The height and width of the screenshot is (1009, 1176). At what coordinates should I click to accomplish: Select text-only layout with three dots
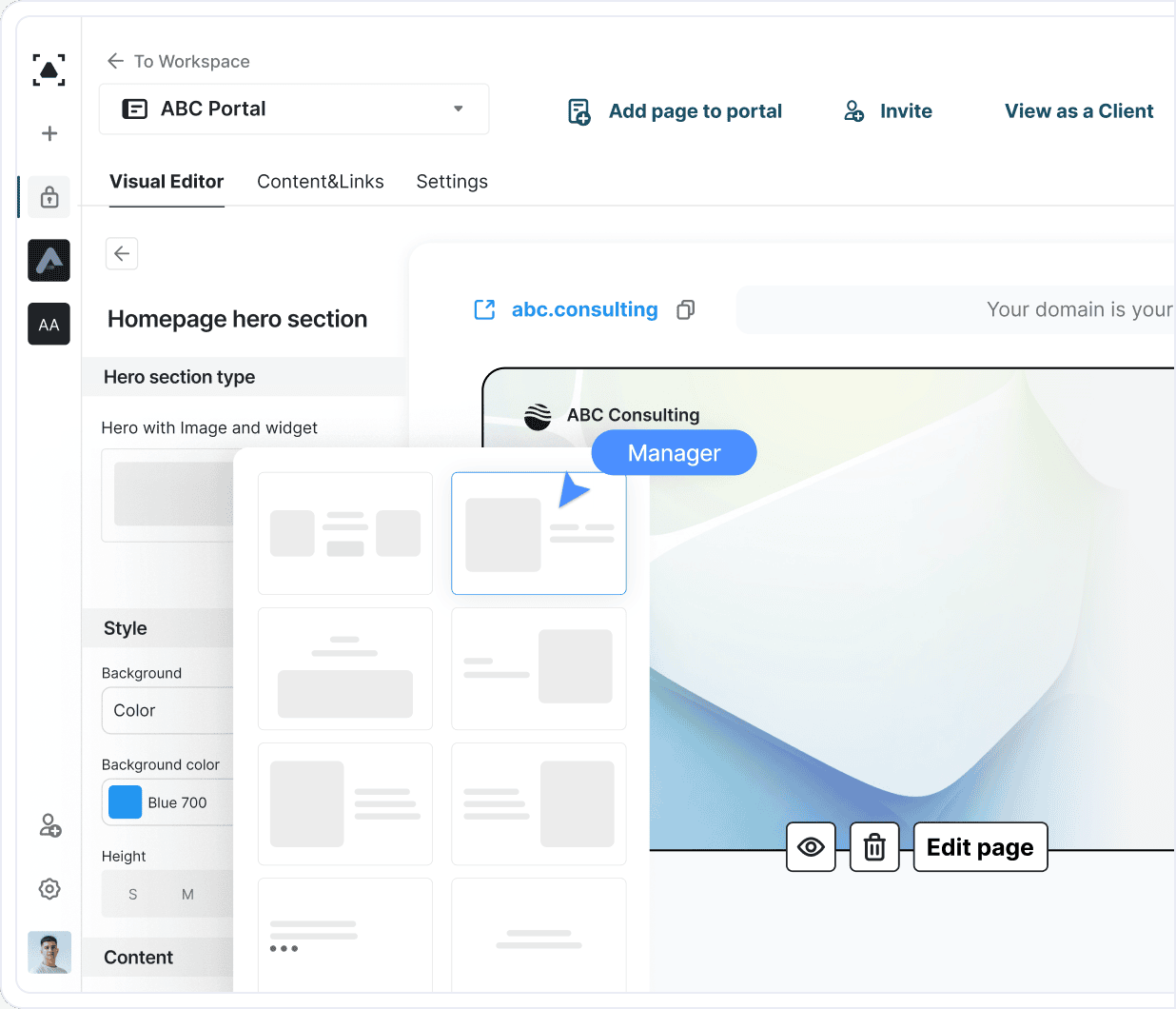(345, 935)
